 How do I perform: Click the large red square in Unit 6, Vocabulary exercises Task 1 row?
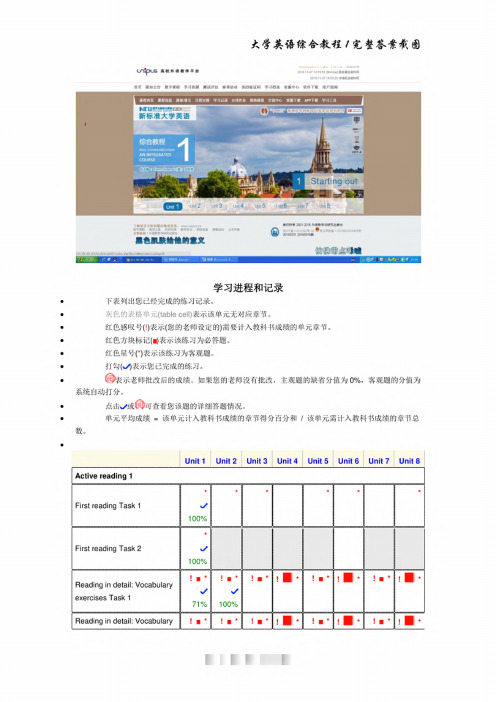click(x=348, y=577)
